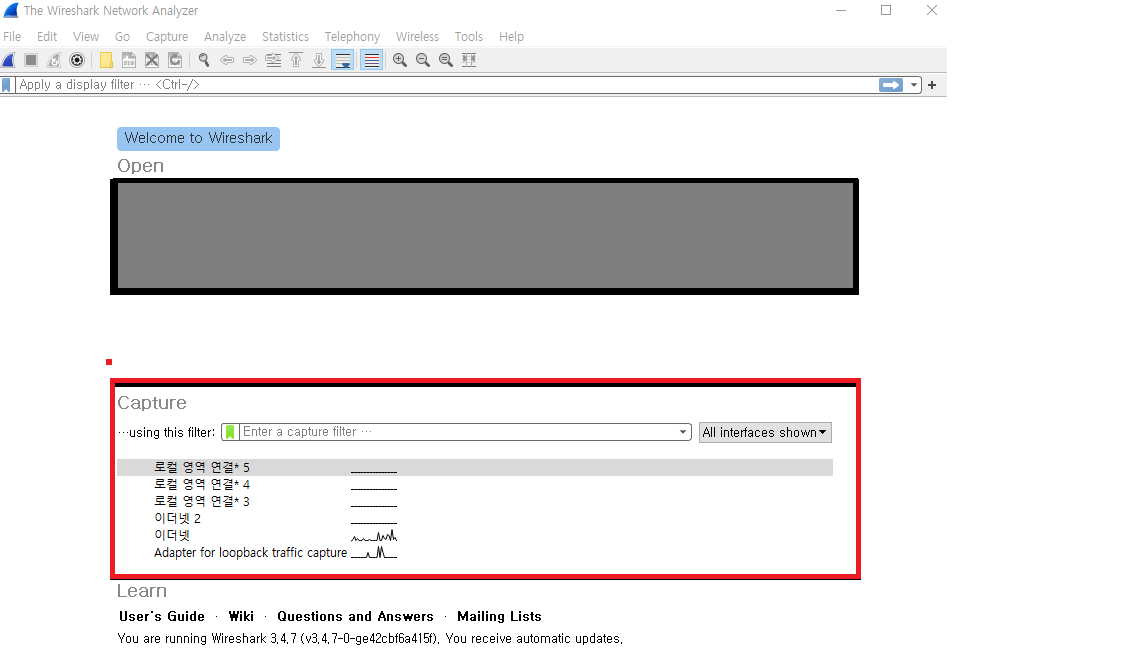Open the Wireless menu

(417, 36)
